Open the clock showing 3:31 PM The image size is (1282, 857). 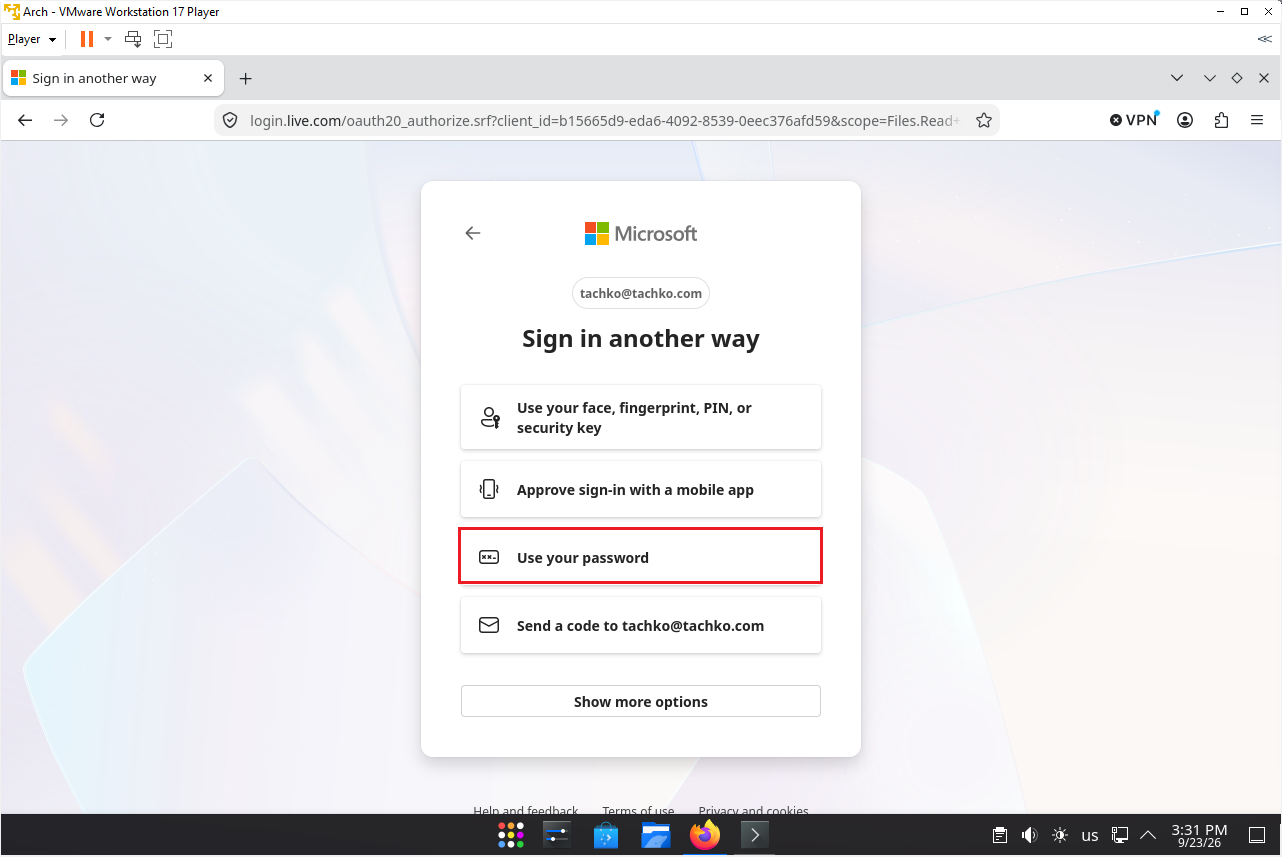[x=1199, y=835]
